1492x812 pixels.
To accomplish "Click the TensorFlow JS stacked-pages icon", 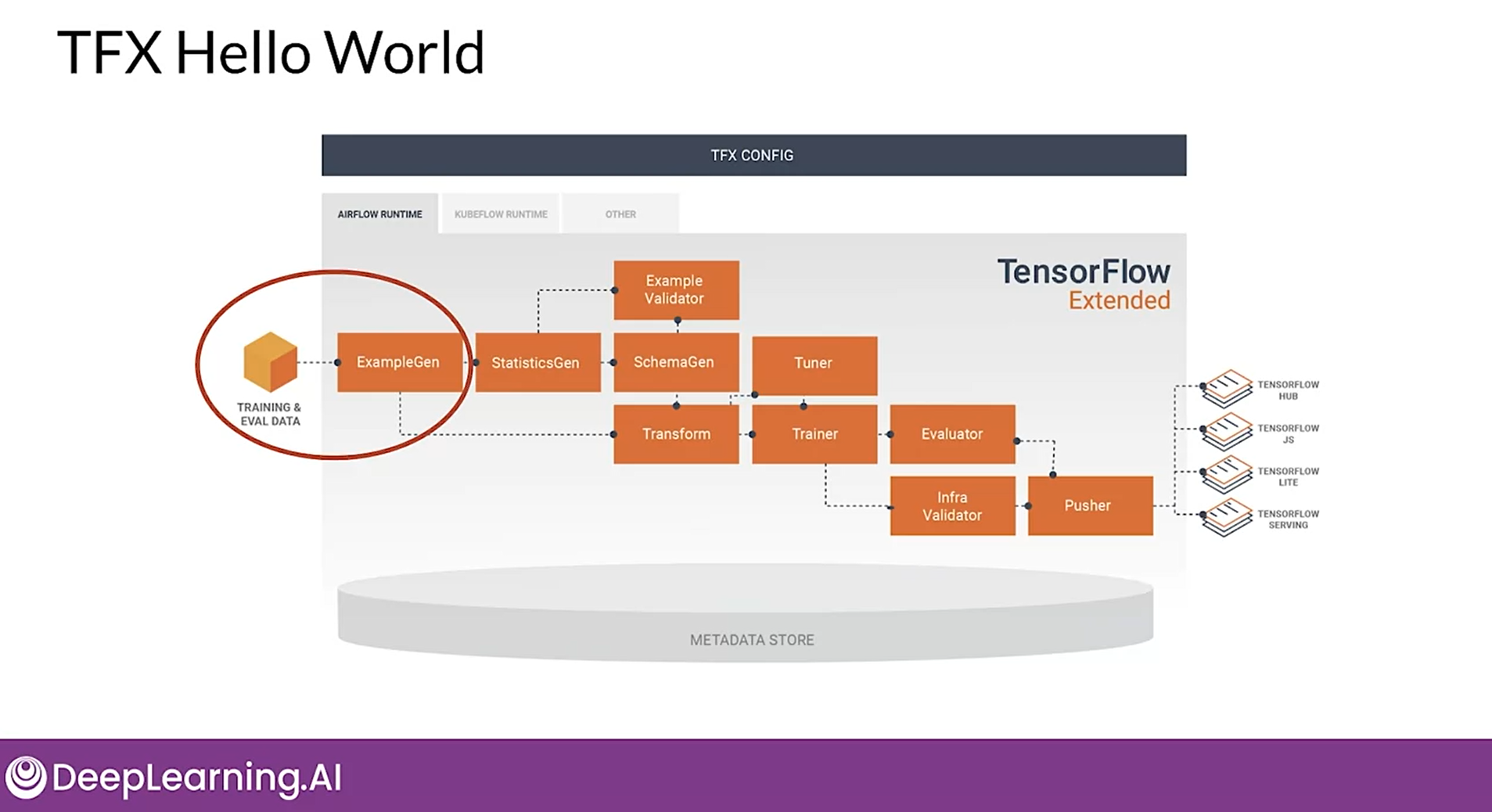I will [x=1227, y=432].
